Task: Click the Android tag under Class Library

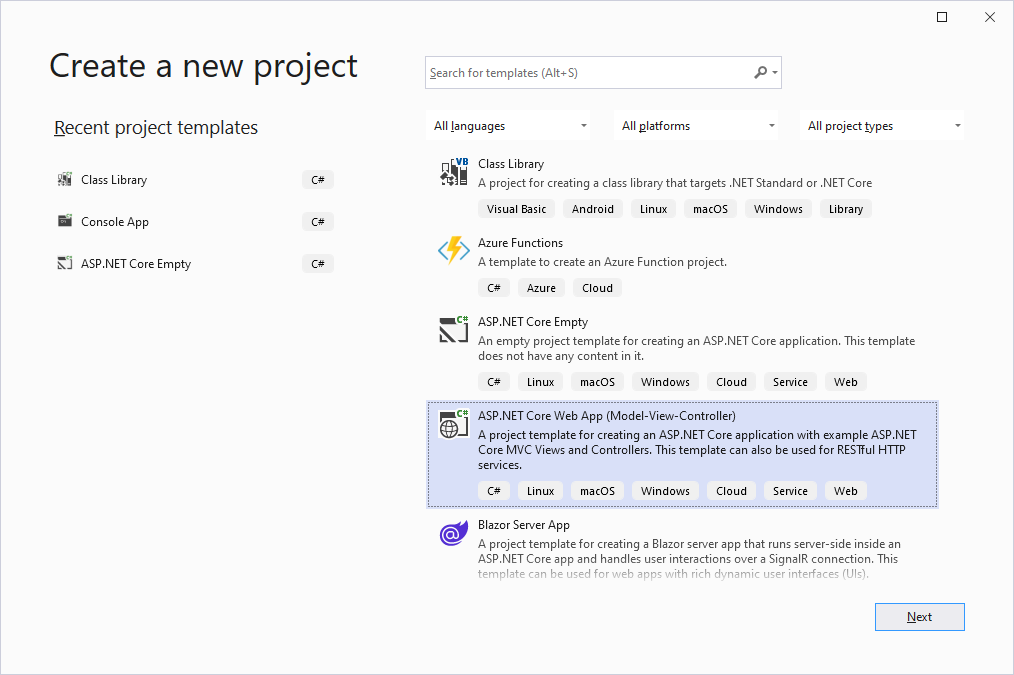Action: coord(593,209)
